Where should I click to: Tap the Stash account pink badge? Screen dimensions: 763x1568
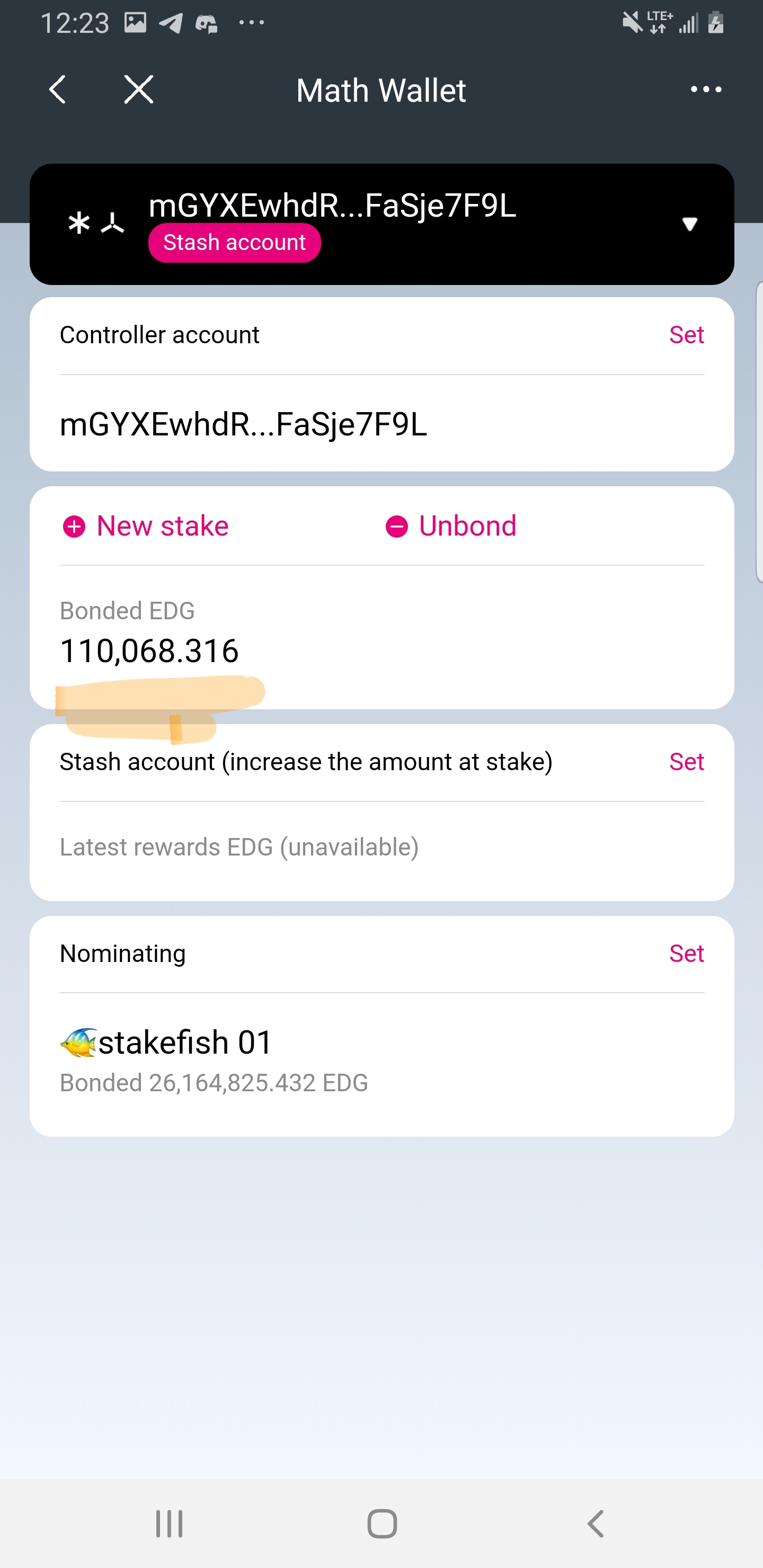234,243
